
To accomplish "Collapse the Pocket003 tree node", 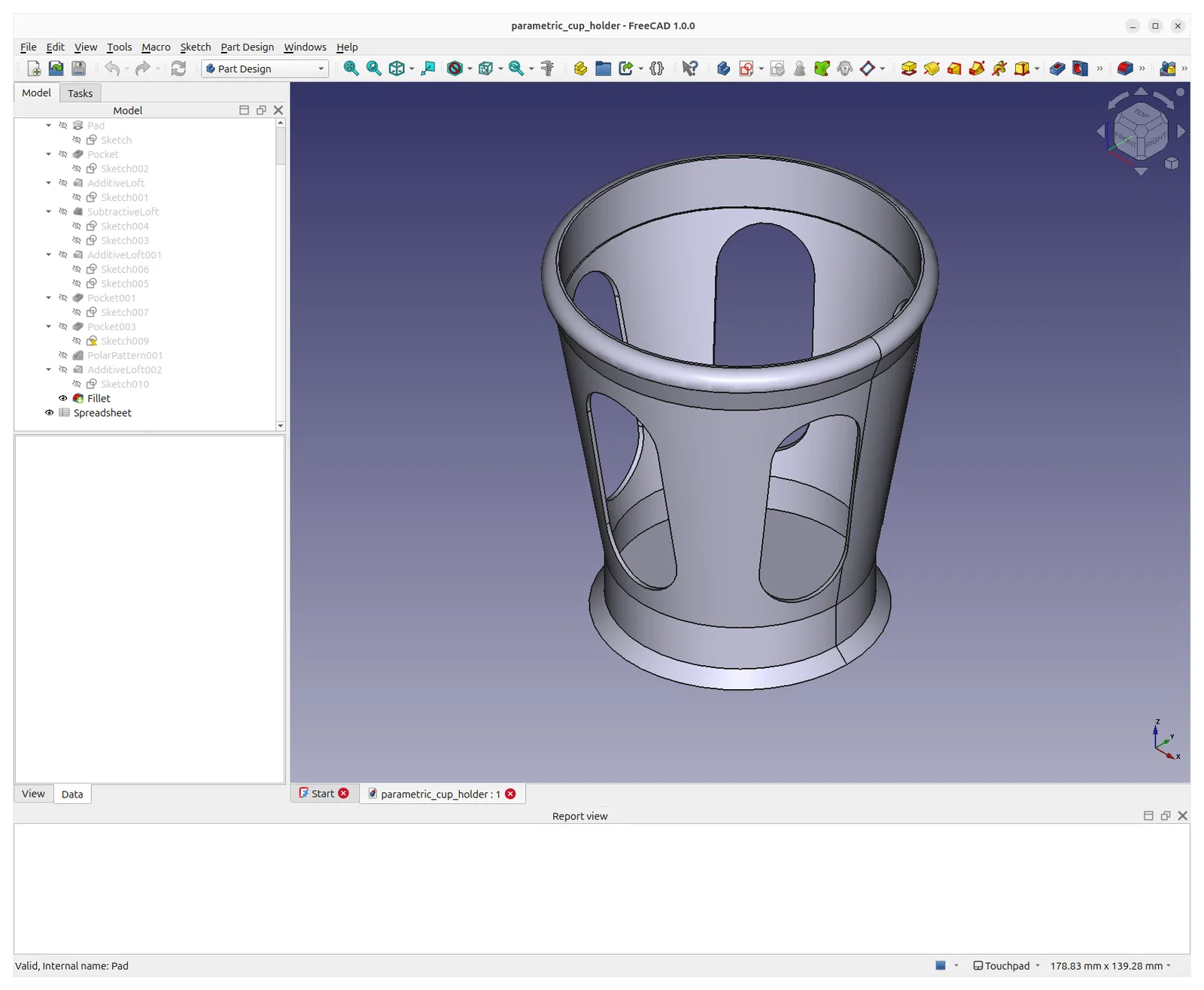I will coord(49,326).
